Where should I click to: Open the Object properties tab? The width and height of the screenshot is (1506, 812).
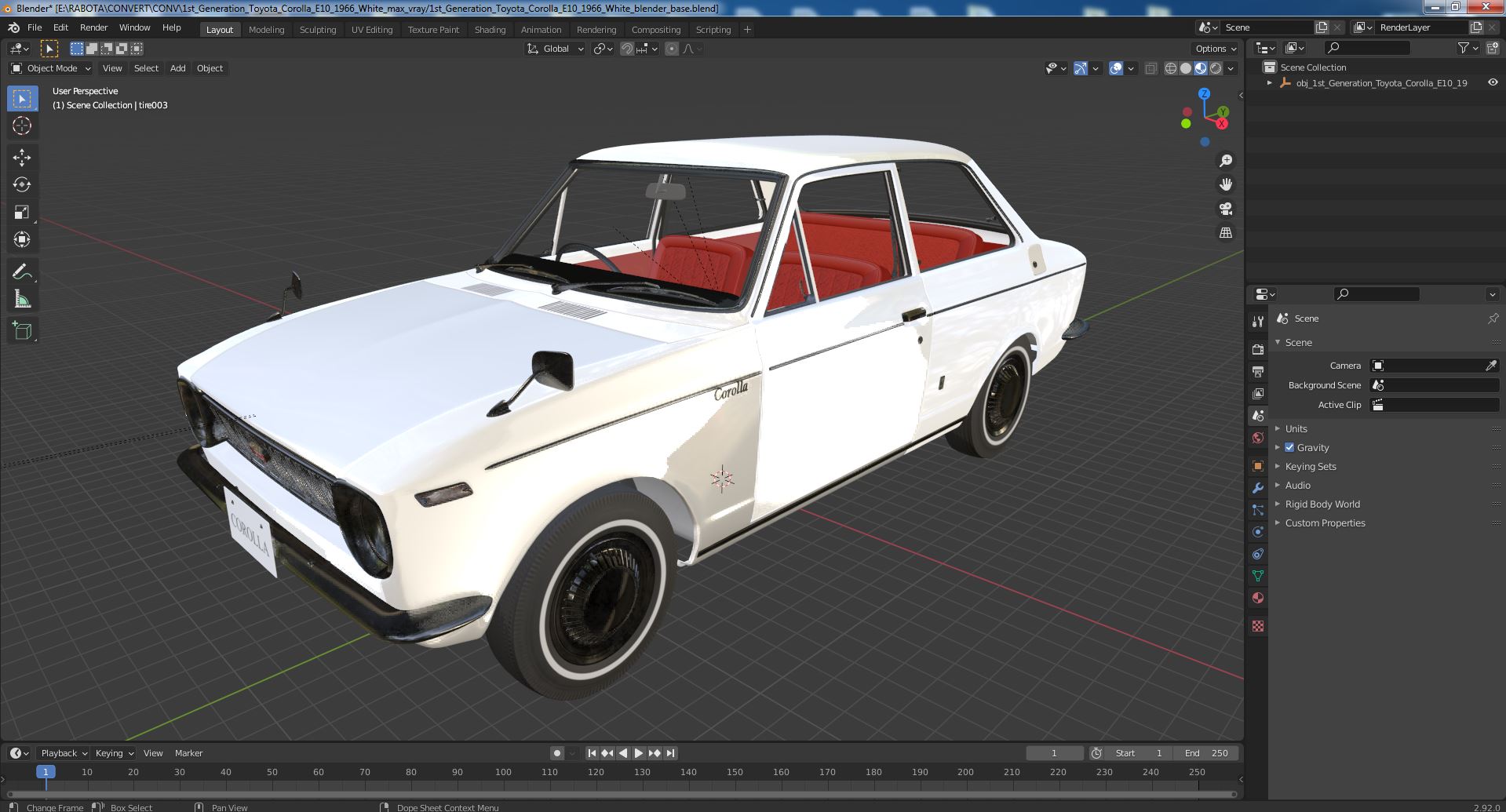1258,466
